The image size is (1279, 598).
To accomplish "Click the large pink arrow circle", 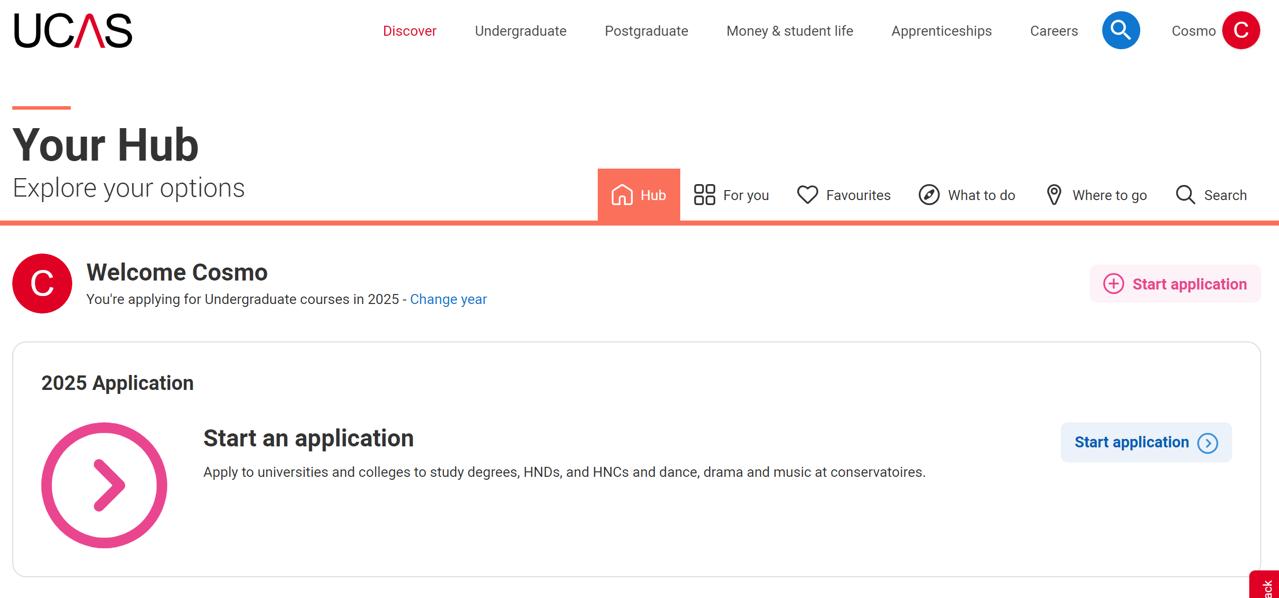I will point(104,486).
